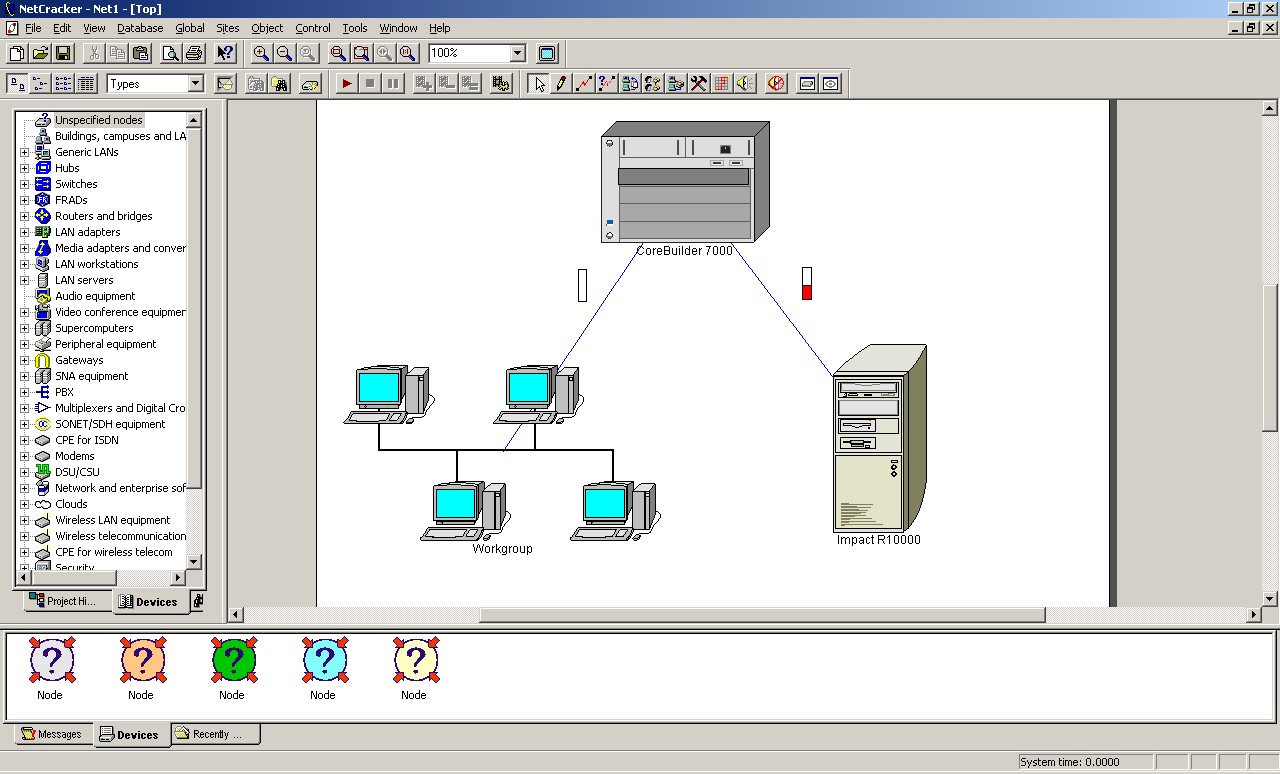Expand the Modems tree node
This screenshot has height=774, width=1280.
point(25,456)
